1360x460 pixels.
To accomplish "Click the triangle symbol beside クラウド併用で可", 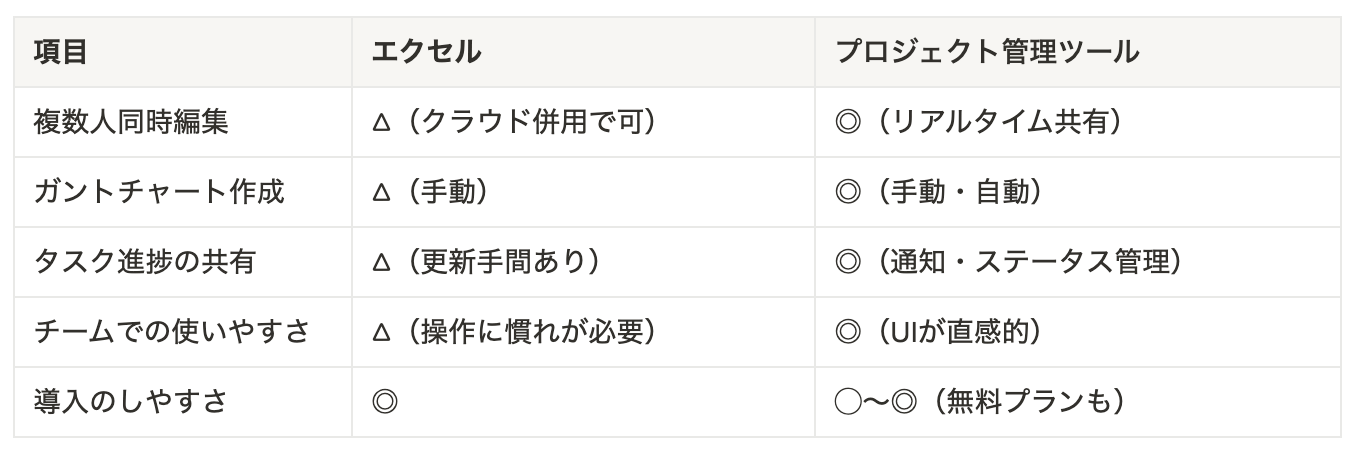I will 380,123.
